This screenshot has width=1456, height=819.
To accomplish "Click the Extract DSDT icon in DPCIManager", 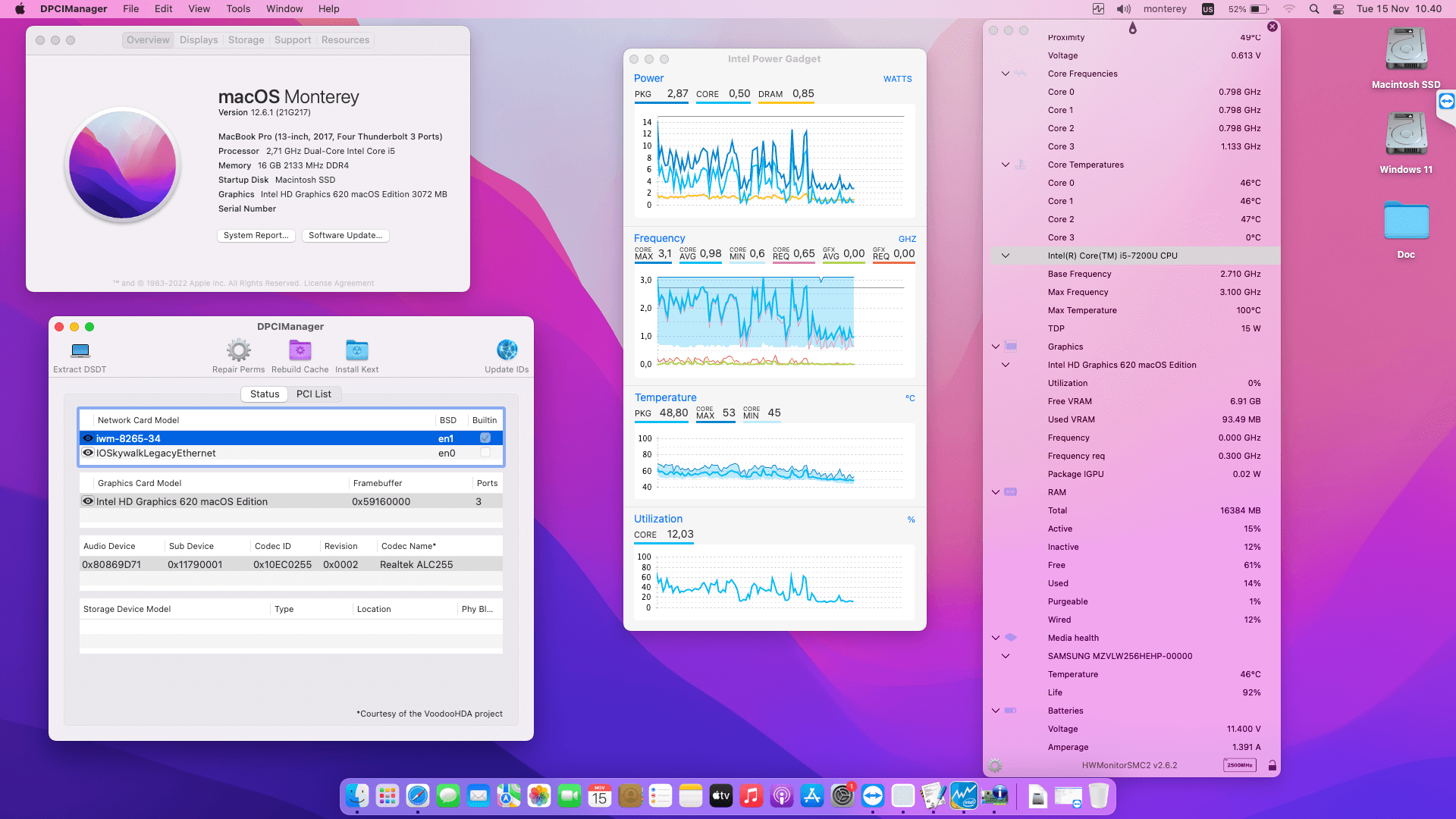I will coord(80,350).
